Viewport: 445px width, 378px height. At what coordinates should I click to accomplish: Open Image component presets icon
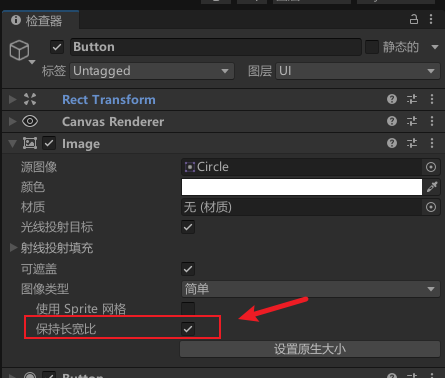click(412, 143)
